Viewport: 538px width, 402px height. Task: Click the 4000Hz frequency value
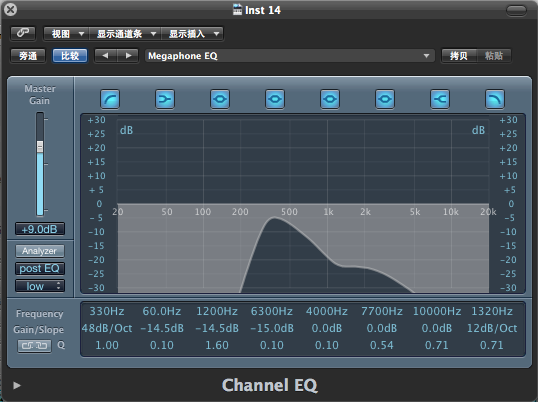tap(327, 311)
